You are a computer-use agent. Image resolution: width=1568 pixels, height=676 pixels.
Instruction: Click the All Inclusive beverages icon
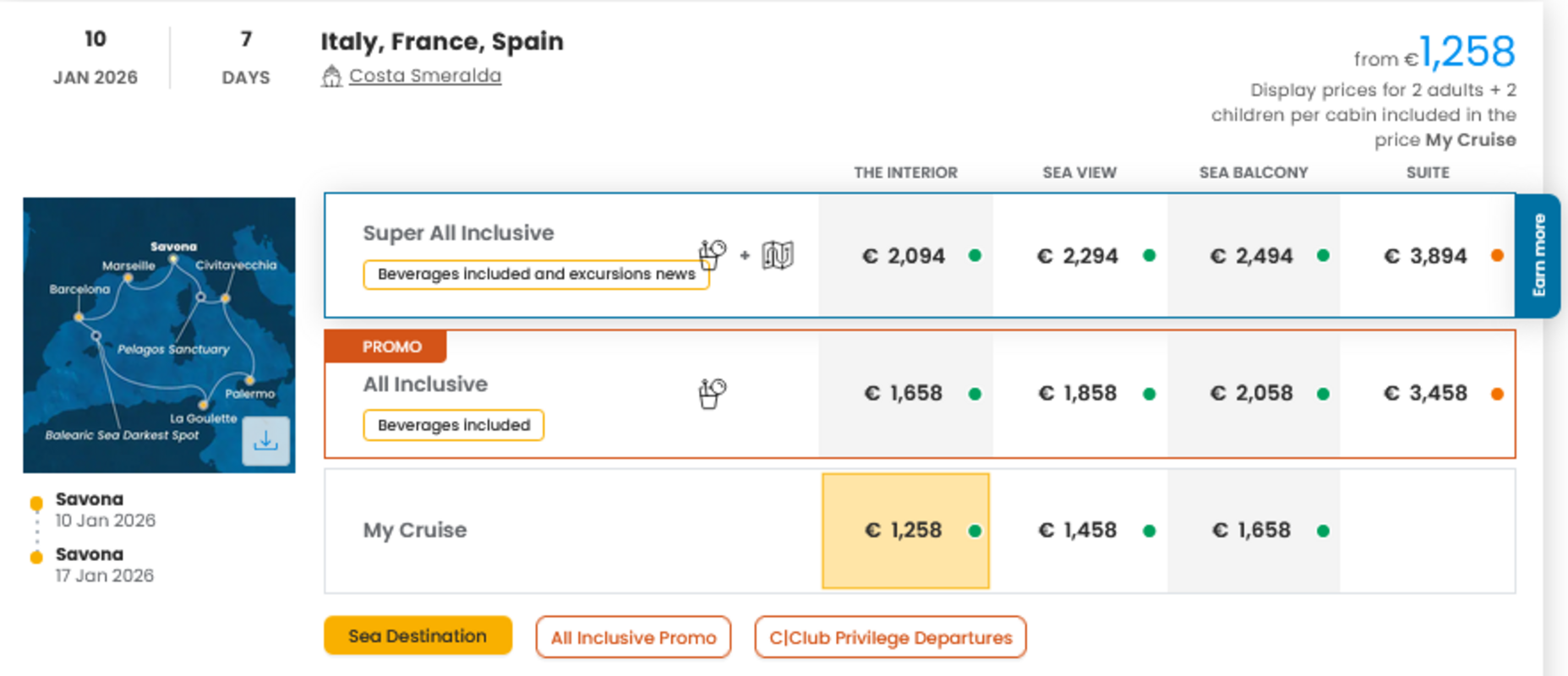[x=712, y=393]
